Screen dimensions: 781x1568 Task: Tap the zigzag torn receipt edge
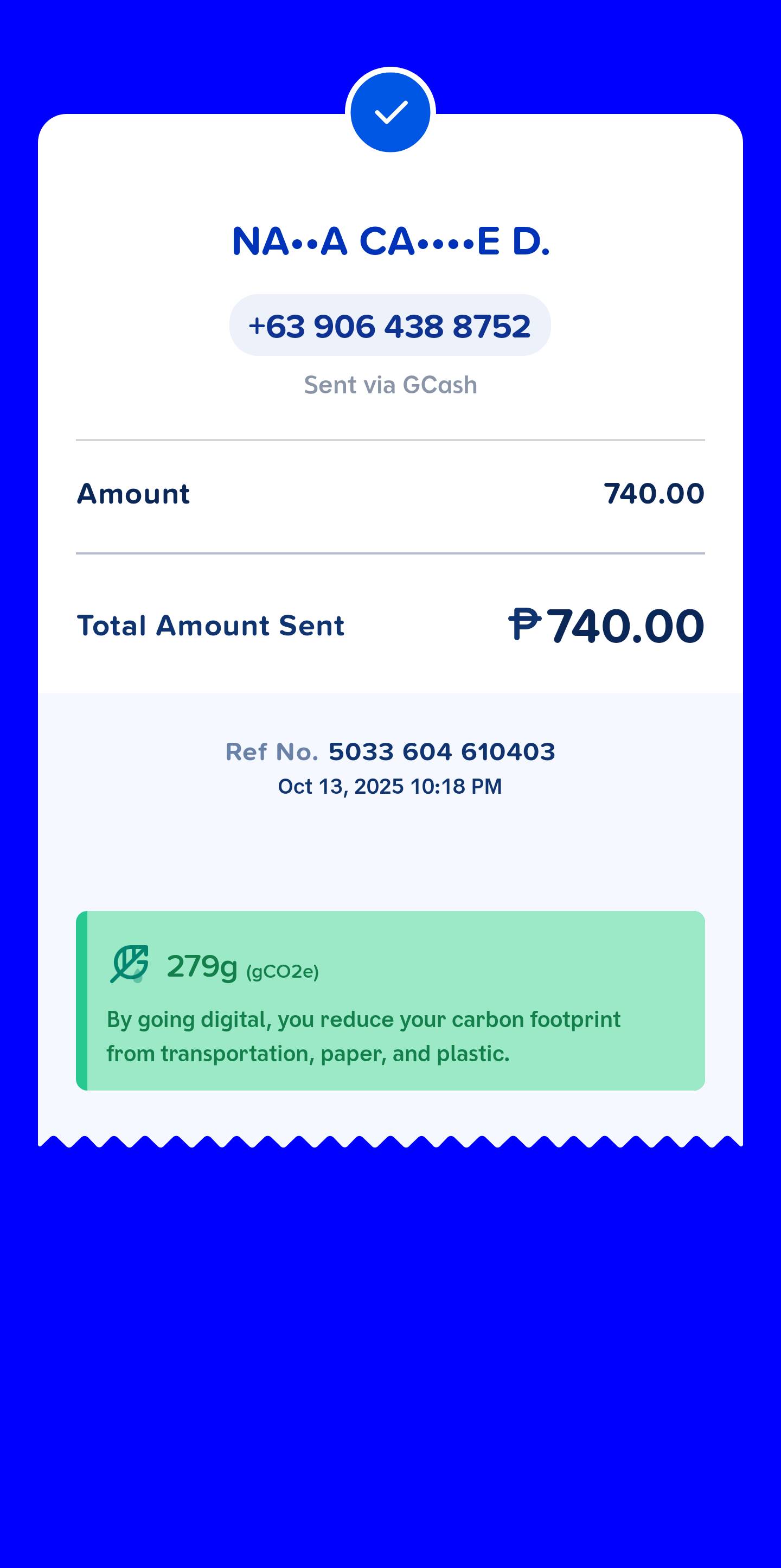pyautogui.click(x=390, y=1142)
